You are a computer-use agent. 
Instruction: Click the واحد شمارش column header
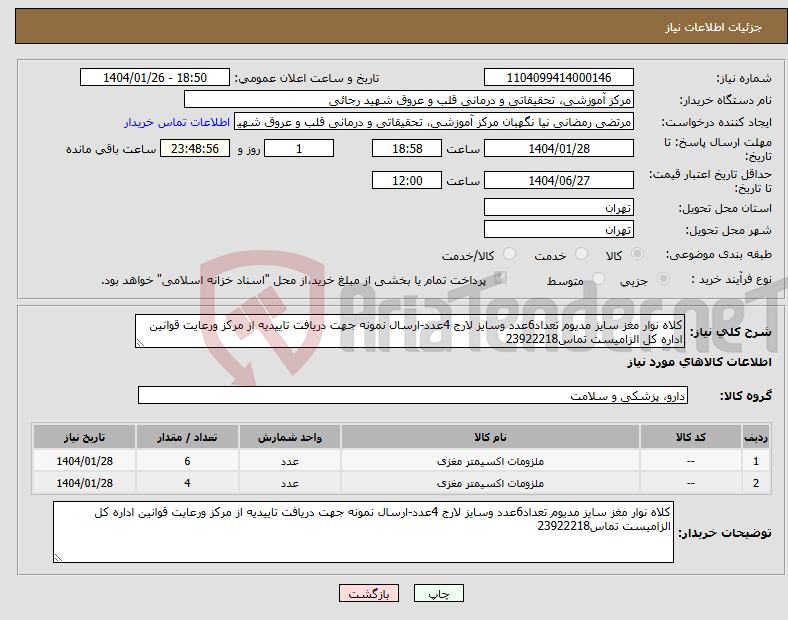coord(290,437)
